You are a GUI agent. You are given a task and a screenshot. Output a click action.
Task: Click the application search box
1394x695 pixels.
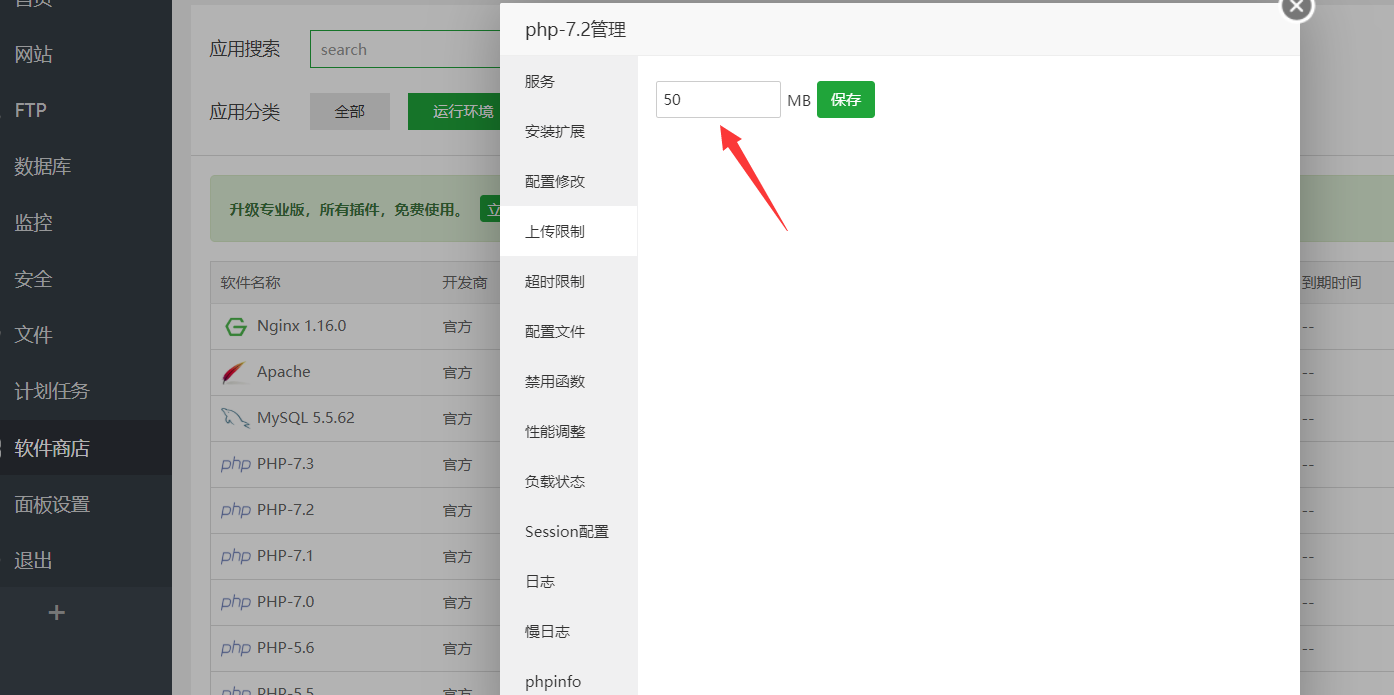405,50
